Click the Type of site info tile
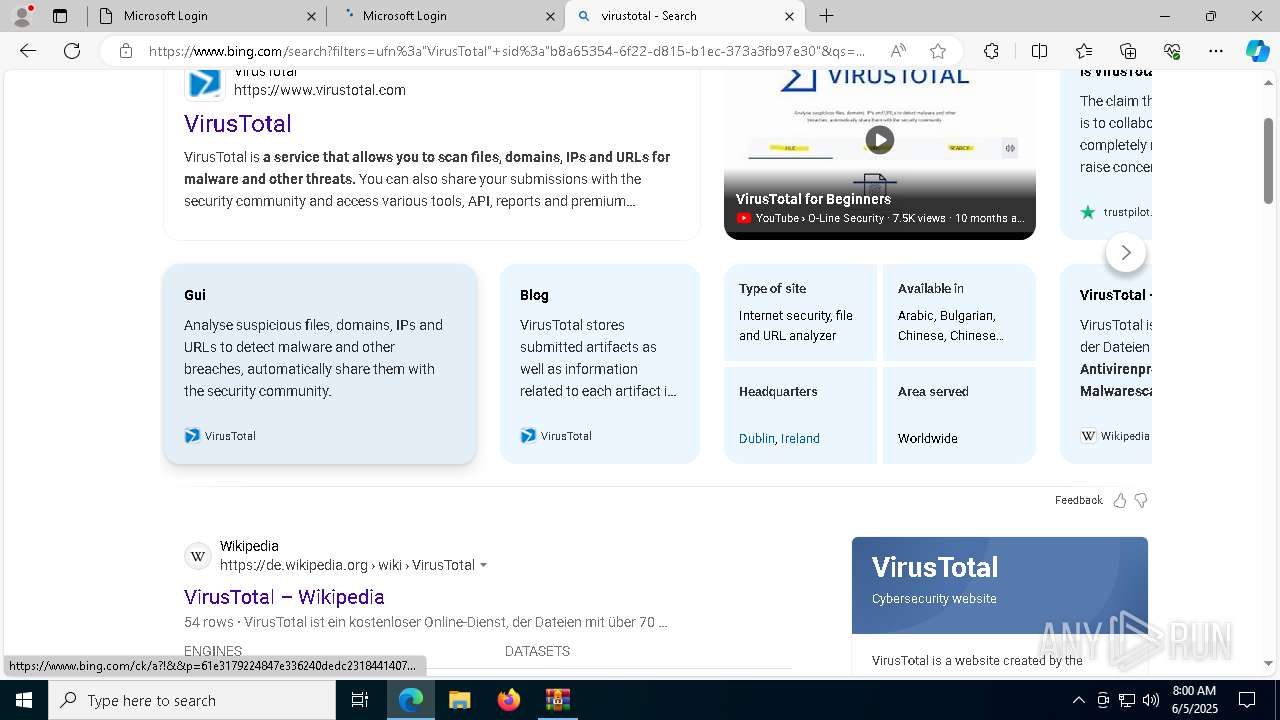Viewport: 1280px width, 720px height. point(800,312)
